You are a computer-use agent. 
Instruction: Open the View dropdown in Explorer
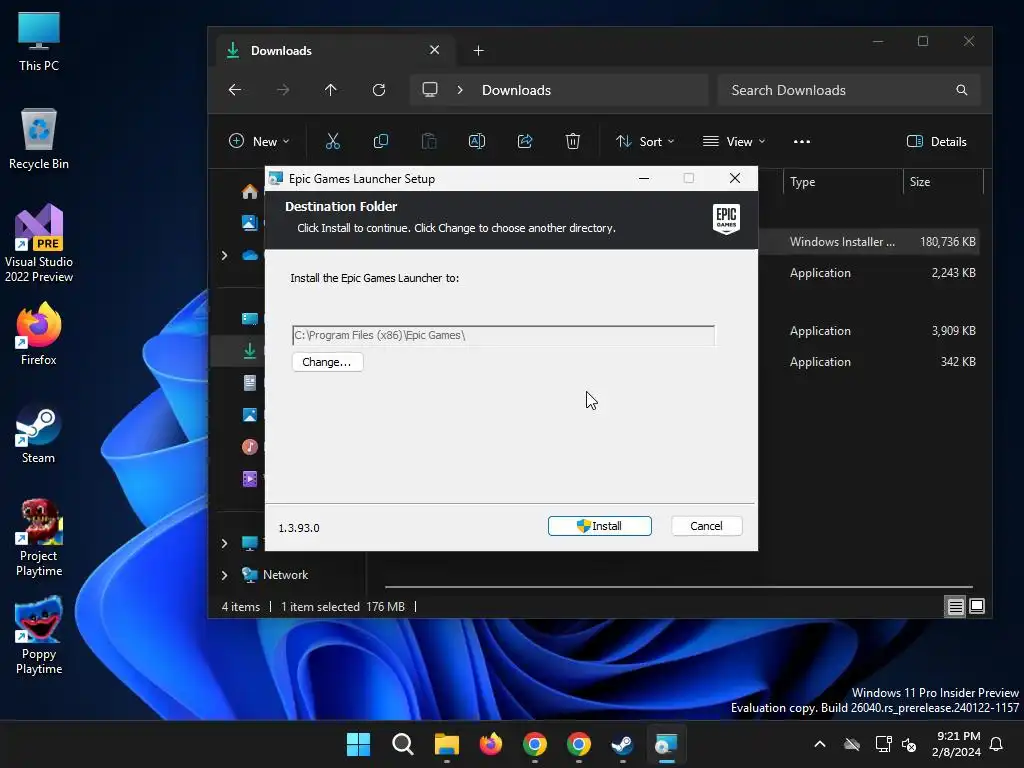[x=733, y=141]
